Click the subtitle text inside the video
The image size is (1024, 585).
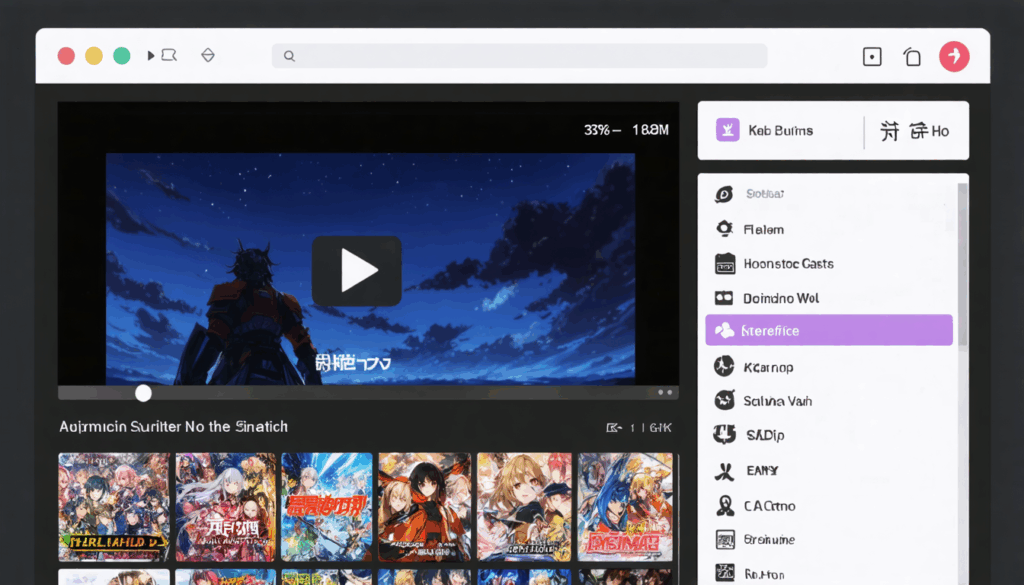353,362
